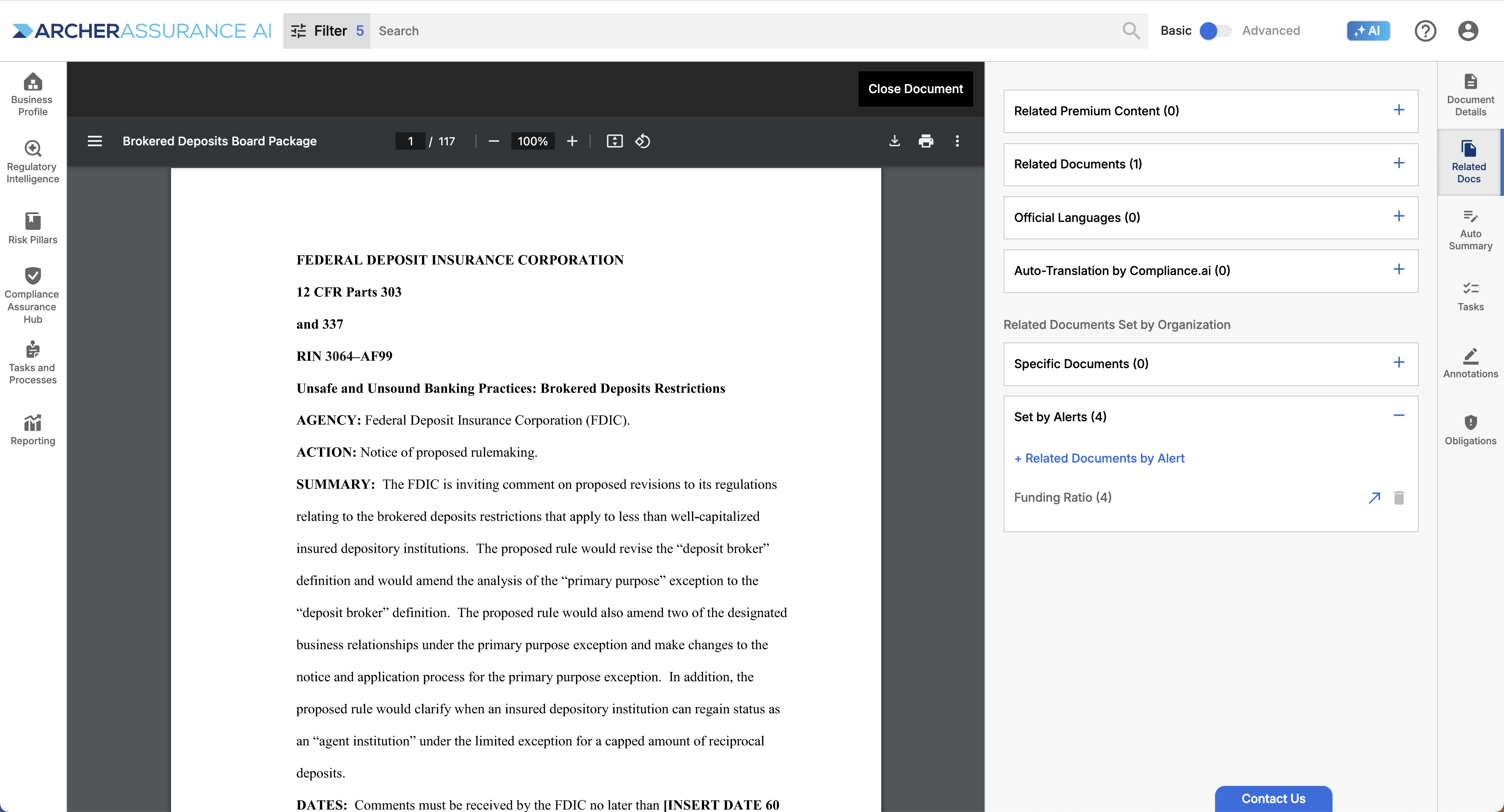Download the PDF document
This screenshot has width=1504, height=812.
[x=894, y=141]
